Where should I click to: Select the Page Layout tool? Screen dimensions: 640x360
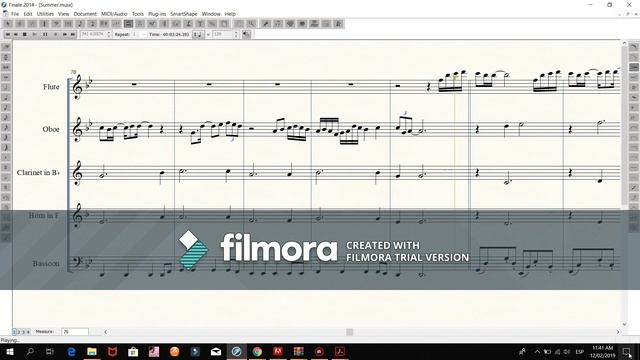click(224, 24)
